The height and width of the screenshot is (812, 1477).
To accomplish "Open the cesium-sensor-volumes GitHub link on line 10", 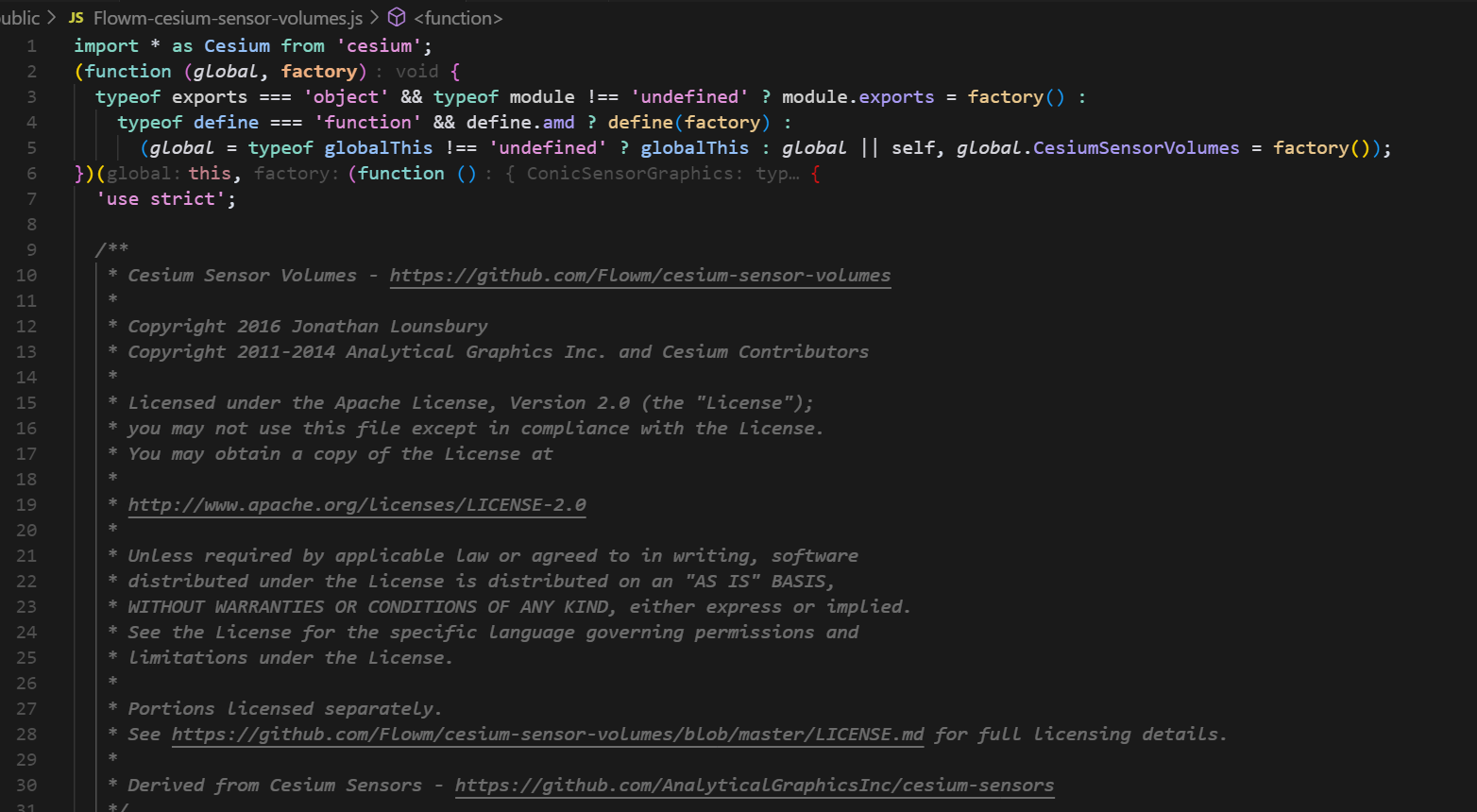I will pos(640,275).
